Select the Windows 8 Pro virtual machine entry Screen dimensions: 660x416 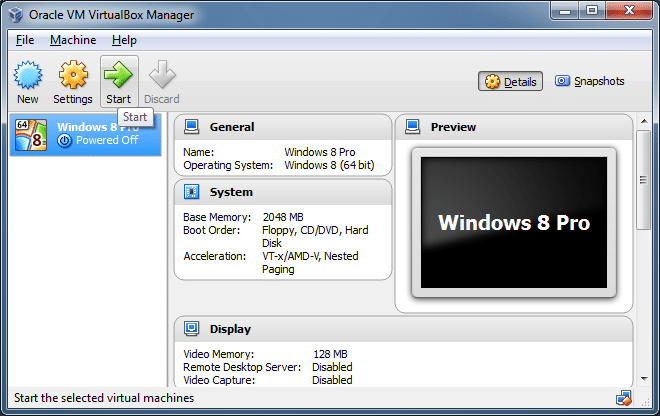coord(85,135)
